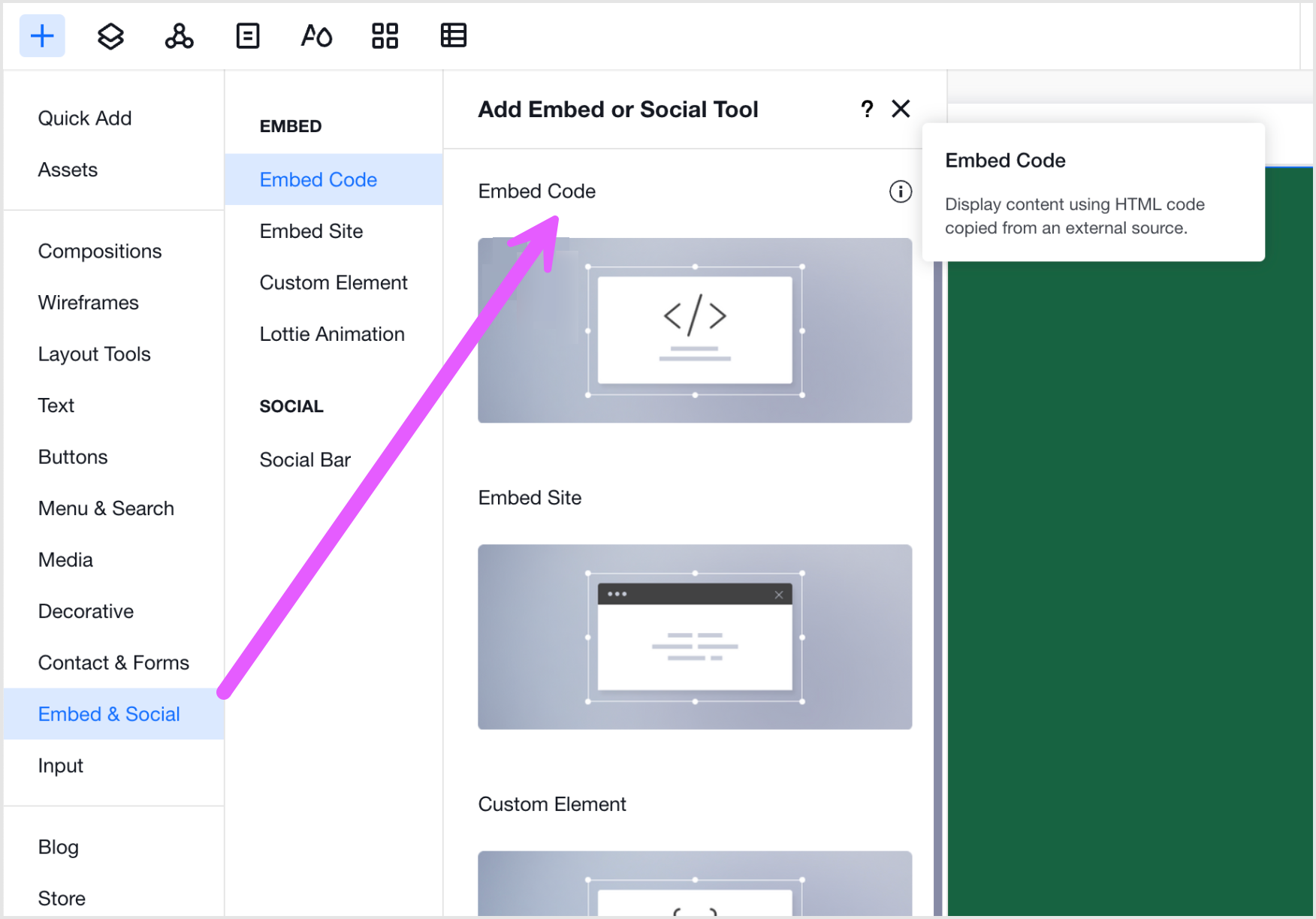The height and width of the screenshot is (919, 1316).
Task: Open the Quick Add category
Action: (85, 119)
